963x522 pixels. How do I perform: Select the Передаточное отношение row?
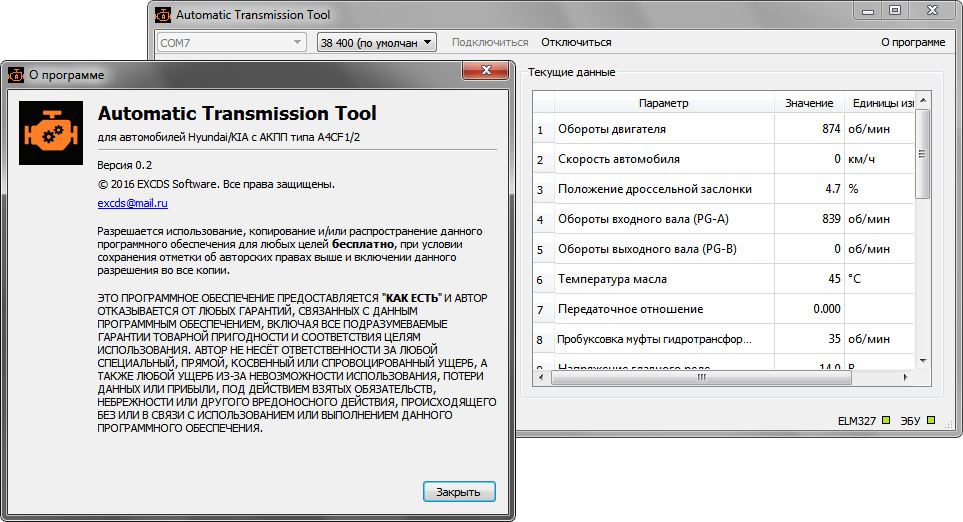[x=724, y=309]
